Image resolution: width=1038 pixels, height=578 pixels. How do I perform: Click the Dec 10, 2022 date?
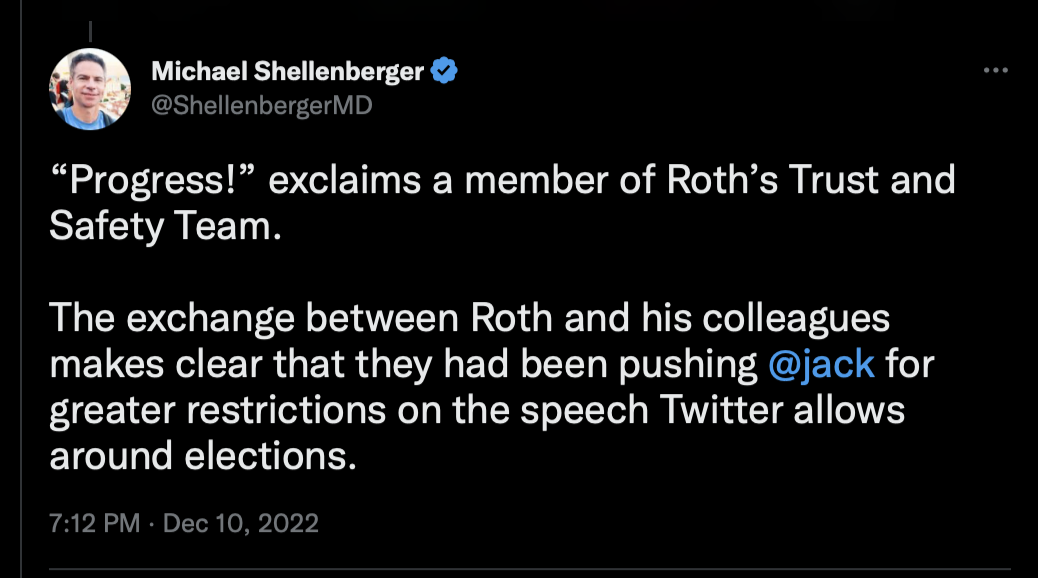point(241,523)
